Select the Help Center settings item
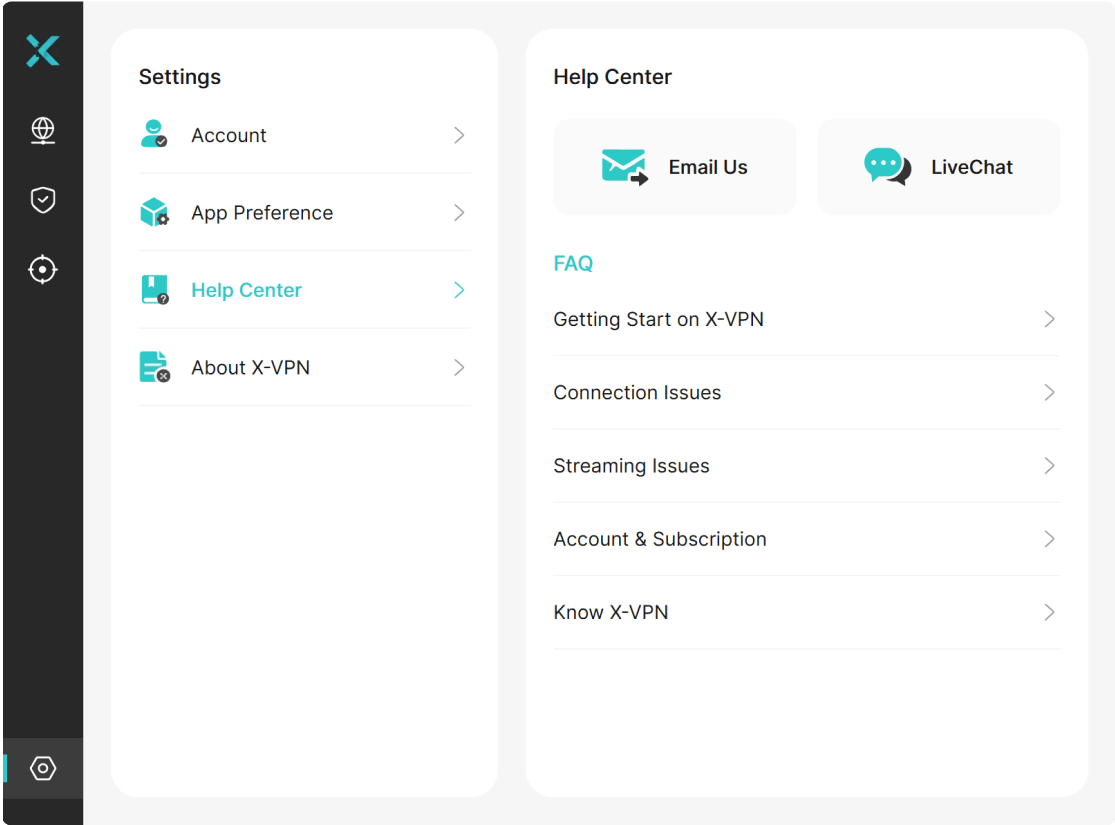Viewport: 1115px width, 825px height. (304, 290)
